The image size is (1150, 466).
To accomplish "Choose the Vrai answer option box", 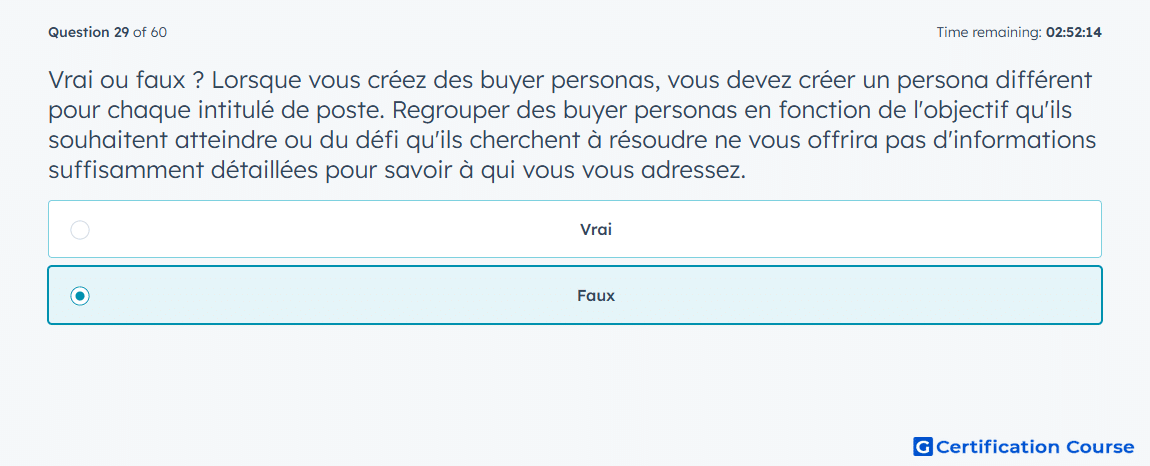I will tap(574, 229).
